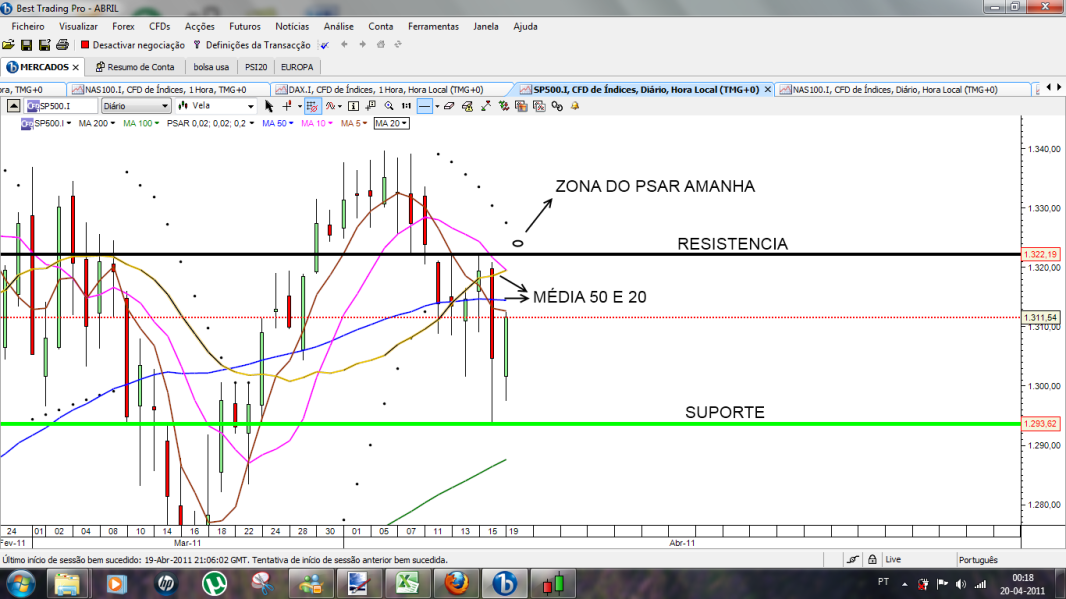Expand the indicator wave dropdown arrow

(340, 106)
